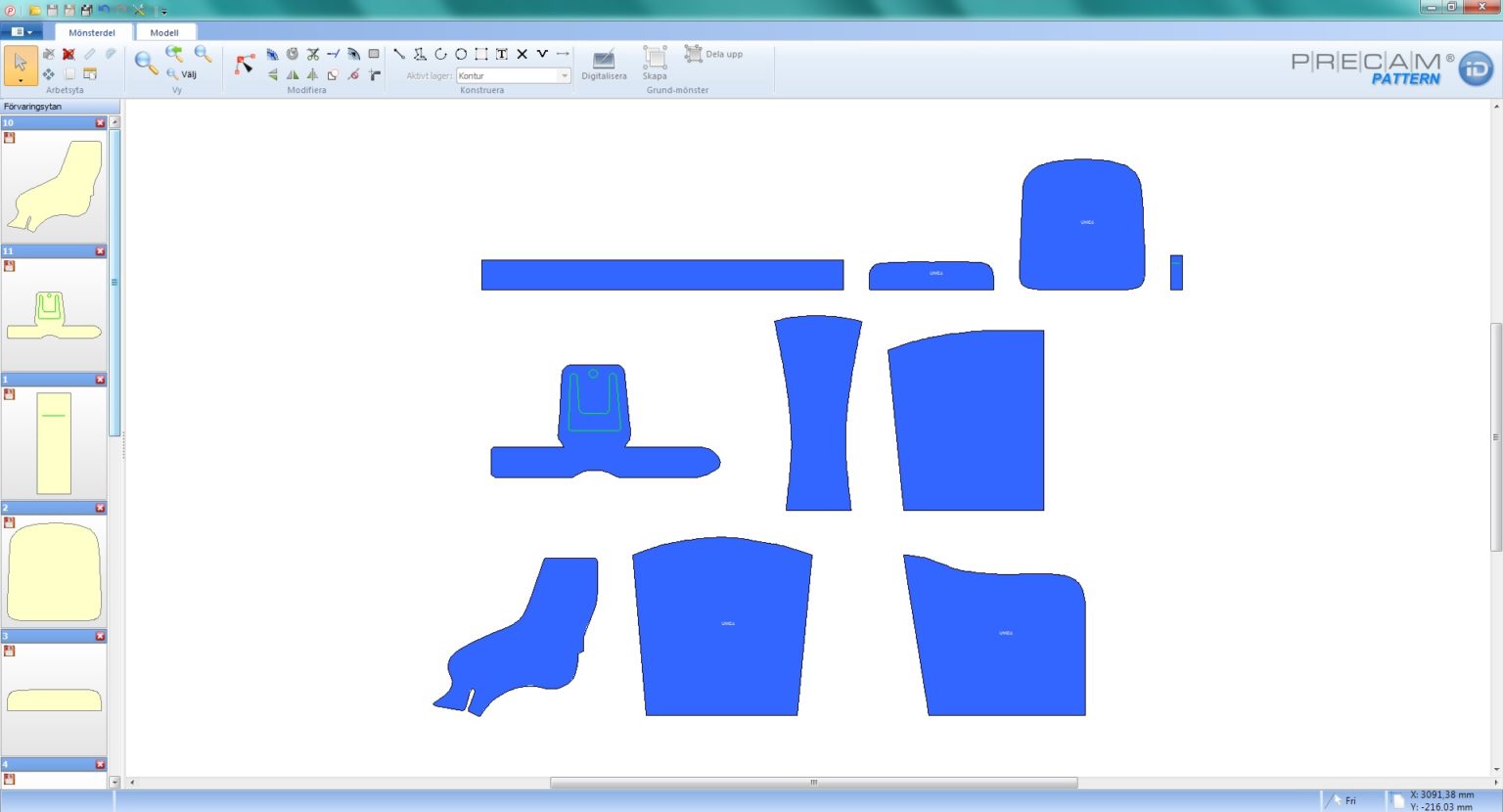Click the large magnifier zoom icon in Vy
Image resolution: width=1503 pixels, height=812 pixels.
tap(146, 64)
